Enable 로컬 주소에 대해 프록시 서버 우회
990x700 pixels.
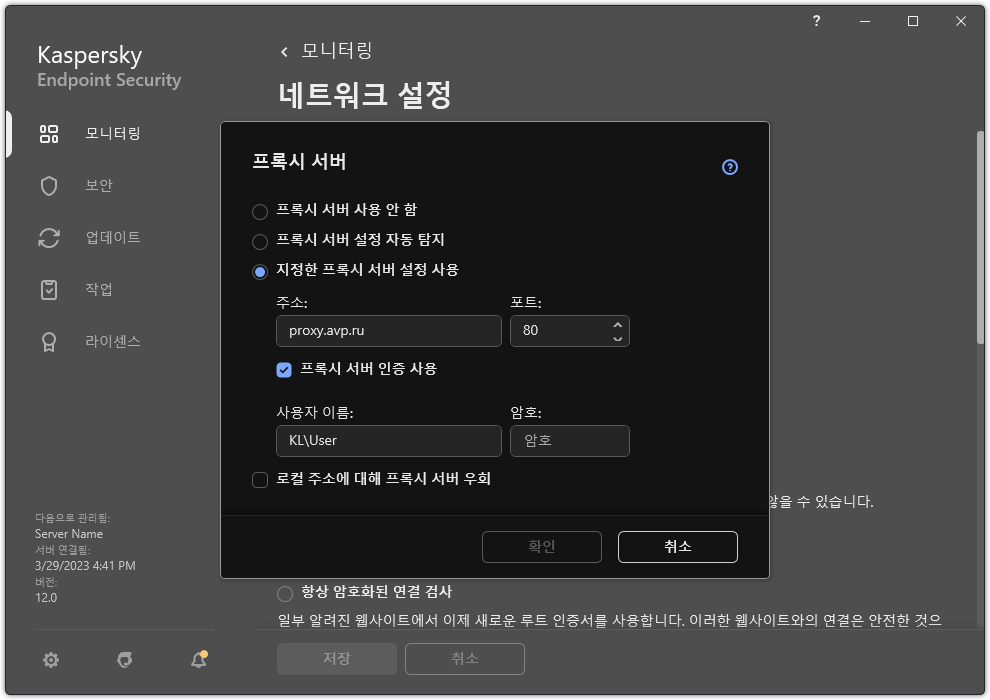point(258,480)
